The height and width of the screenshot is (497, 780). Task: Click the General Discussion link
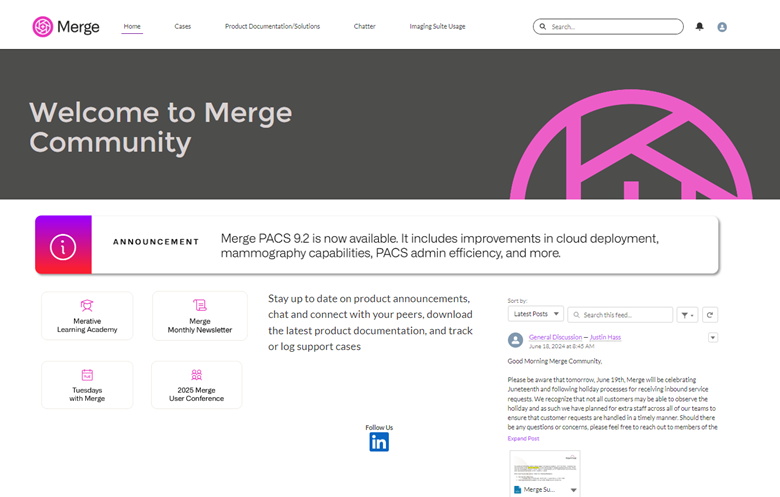tap(555, 337)
